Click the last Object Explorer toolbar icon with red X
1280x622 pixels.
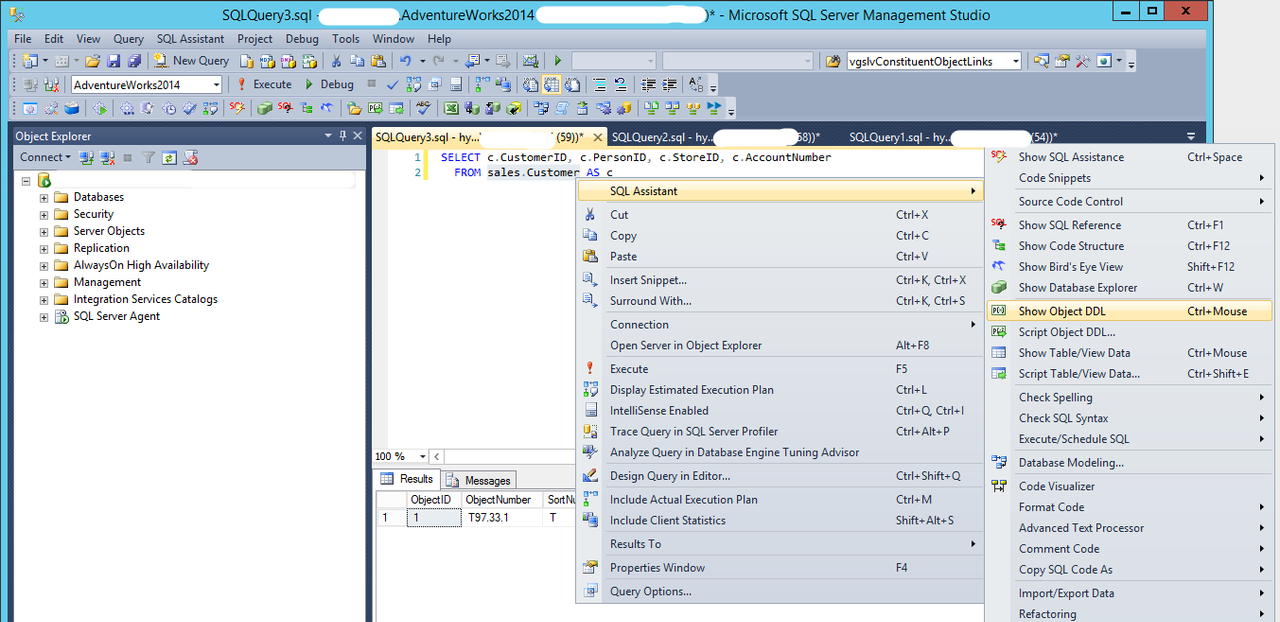click(190, 157)
